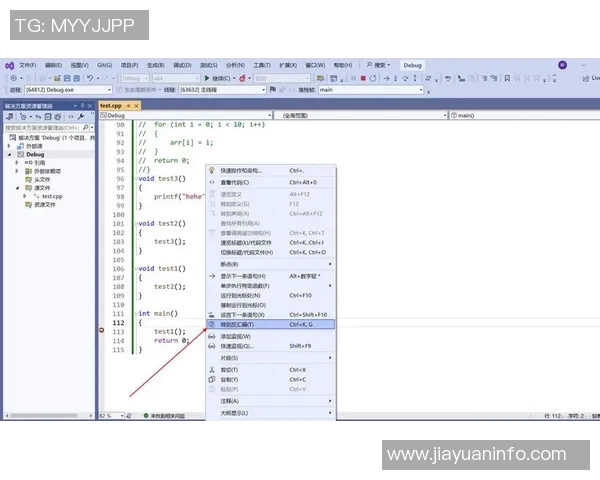The height and width of the screenshot is (480, 600).
Task: Click the green Continue debugging play button
Action: pyautogui.click(x=206, y=78)
